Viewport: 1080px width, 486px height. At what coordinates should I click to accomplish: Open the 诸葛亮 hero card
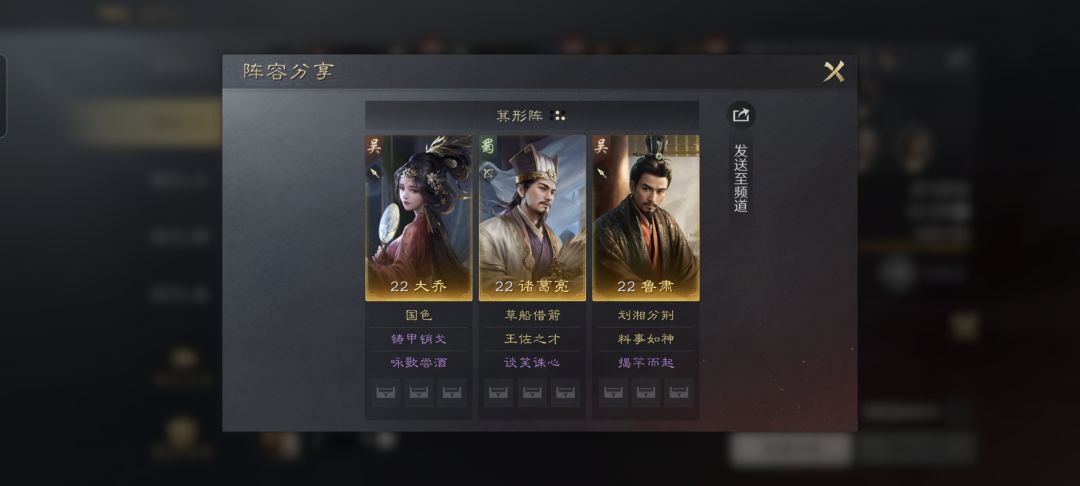(532, 218)
